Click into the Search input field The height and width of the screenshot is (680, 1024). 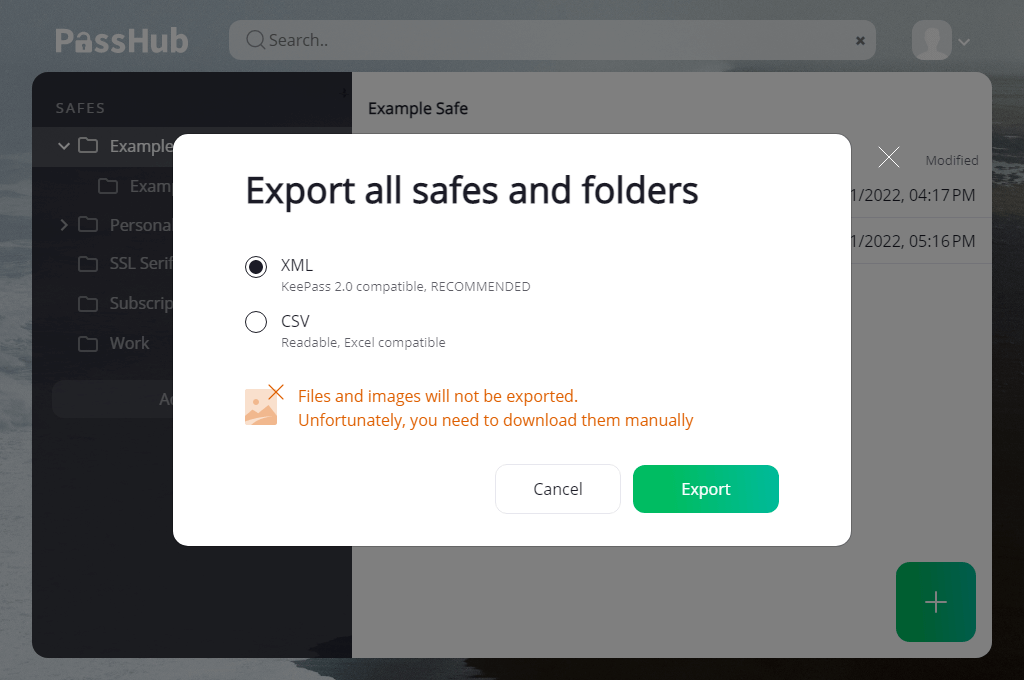[552, 40]
